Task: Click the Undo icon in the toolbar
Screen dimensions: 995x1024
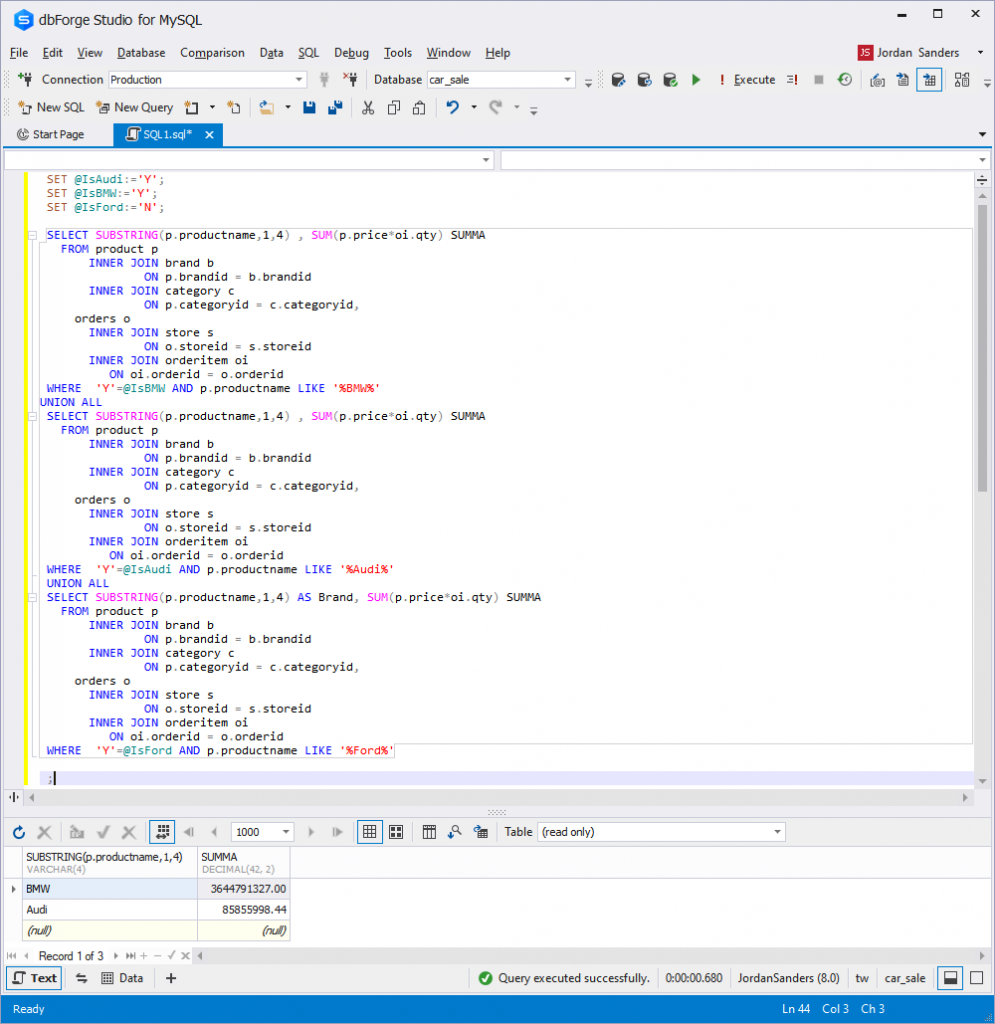Action: pyautogui.click(x=452, y=107)
